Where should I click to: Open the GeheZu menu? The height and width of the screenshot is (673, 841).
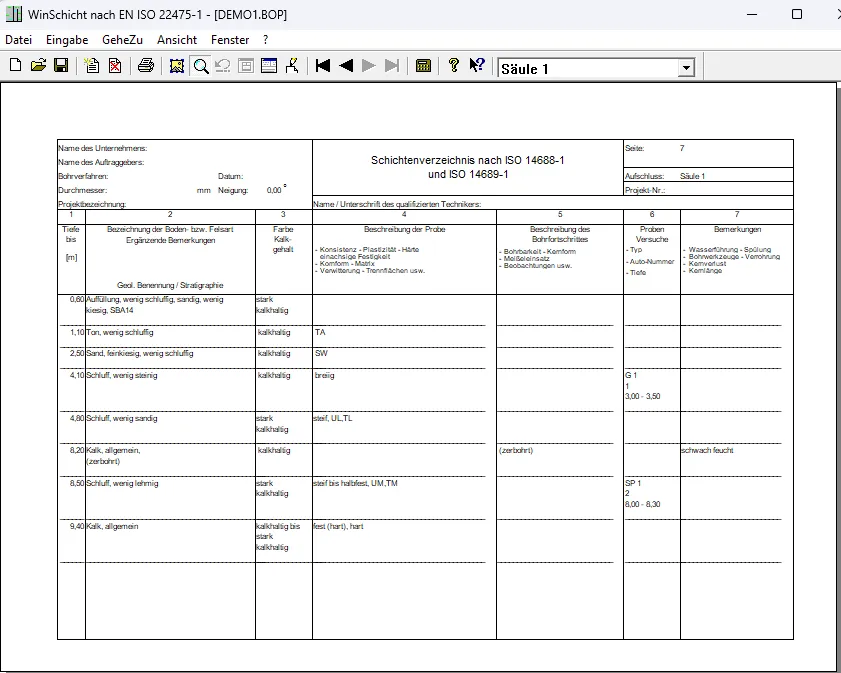(122, 40)
